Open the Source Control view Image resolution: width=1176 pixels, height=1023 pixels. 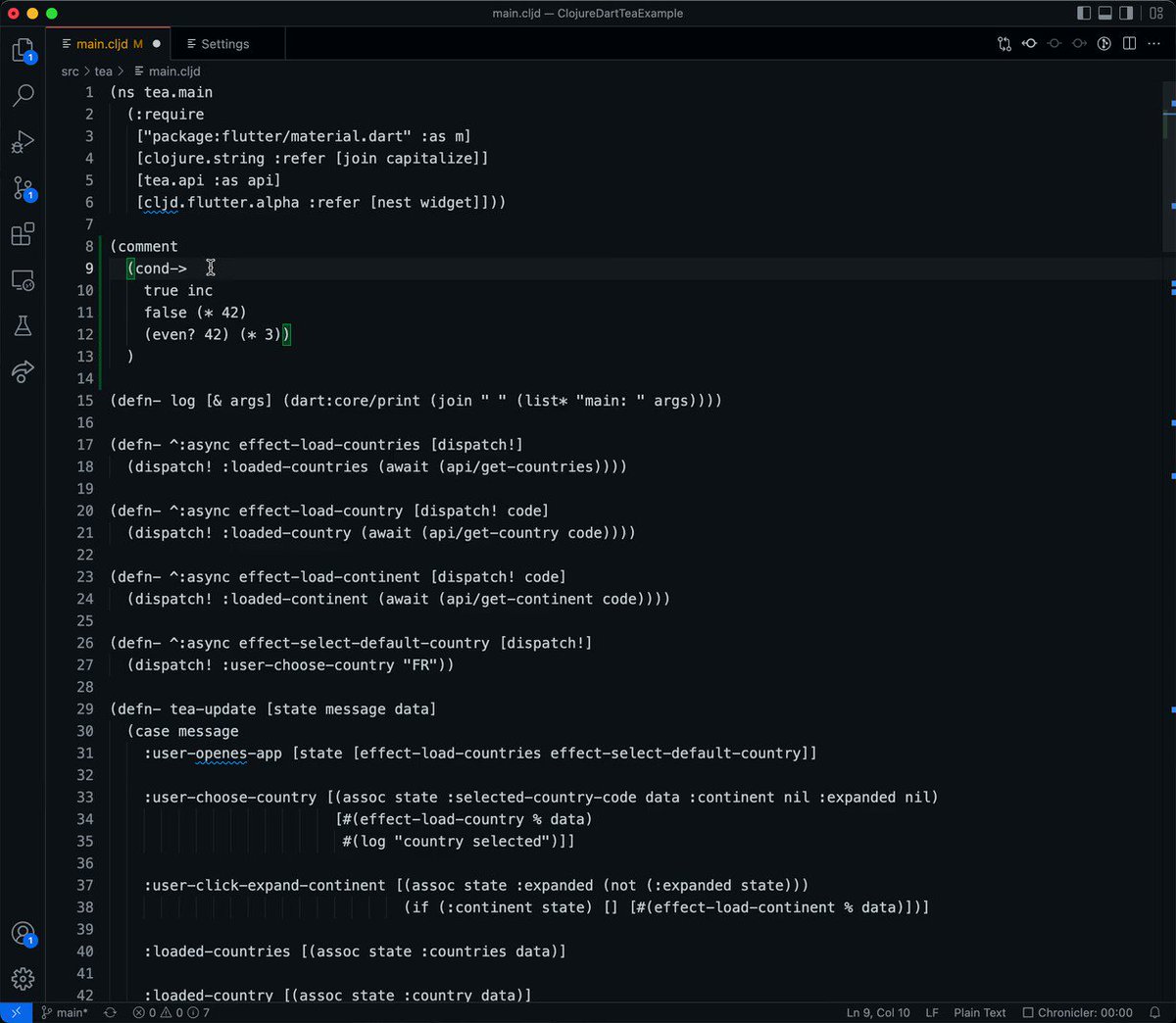tap(23, 188)
